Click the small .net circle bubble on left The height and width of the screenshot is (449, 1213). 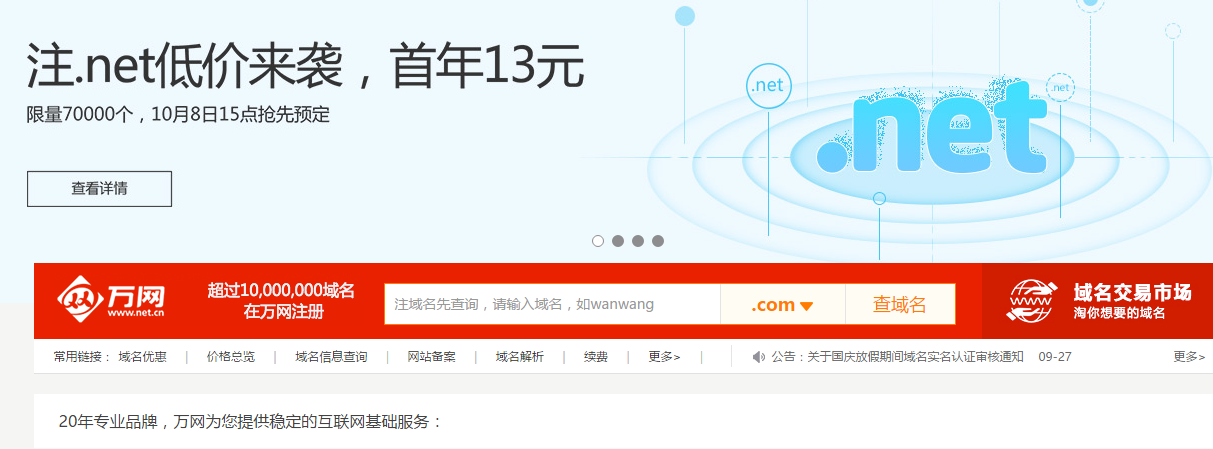tap(768, 86)
